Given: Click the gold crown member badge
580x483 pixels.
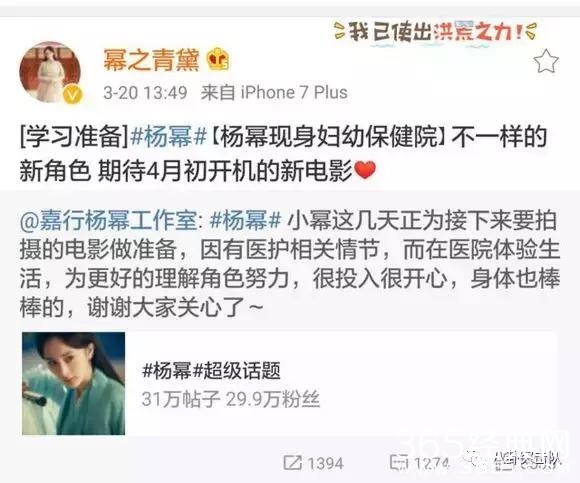Looking at the screenshot, I should [218, 60].
